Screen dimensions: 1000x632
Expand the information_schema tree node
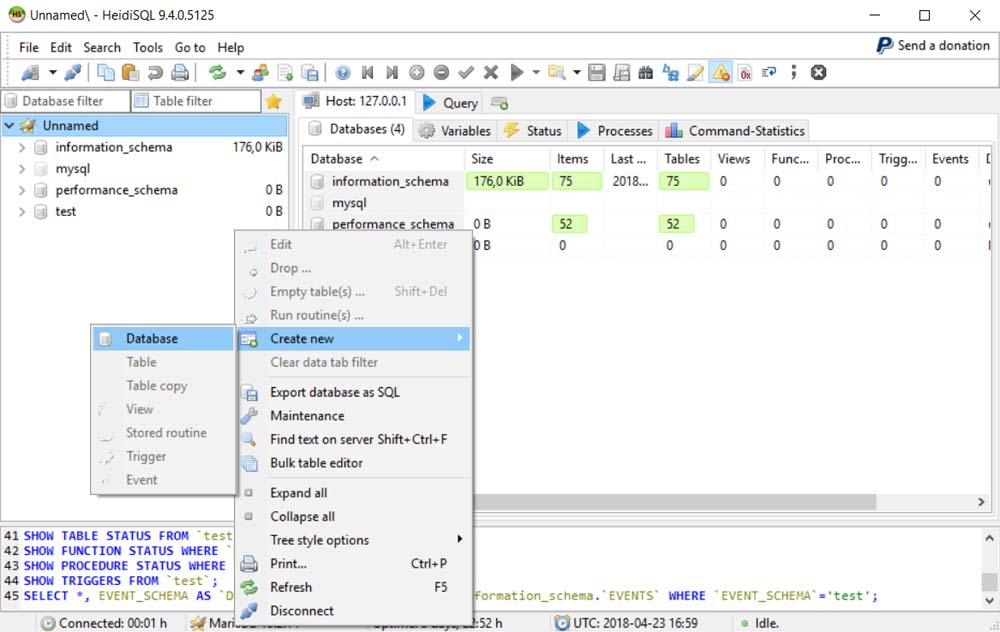22,147
